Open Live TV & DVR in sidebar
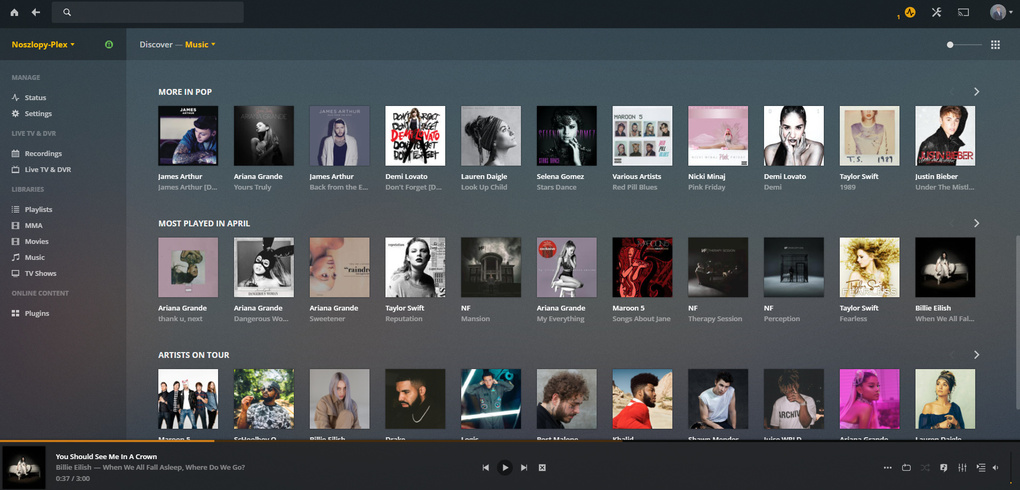This screenshot has height=490, width=1020. [x=42, y=170]
